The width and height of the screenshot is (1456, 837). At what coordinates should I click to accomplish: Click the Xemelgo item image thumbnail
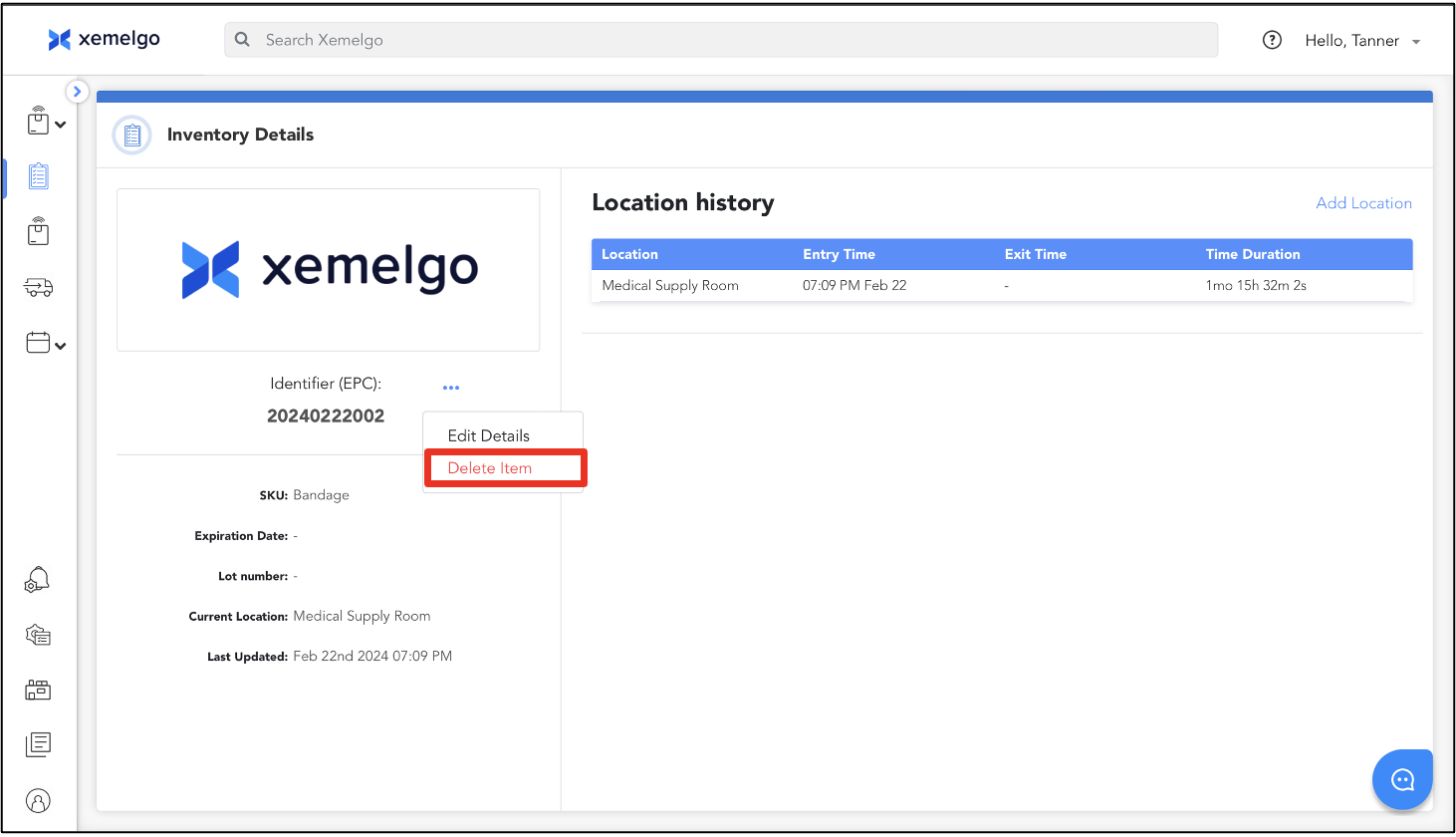tap(329, 270)
